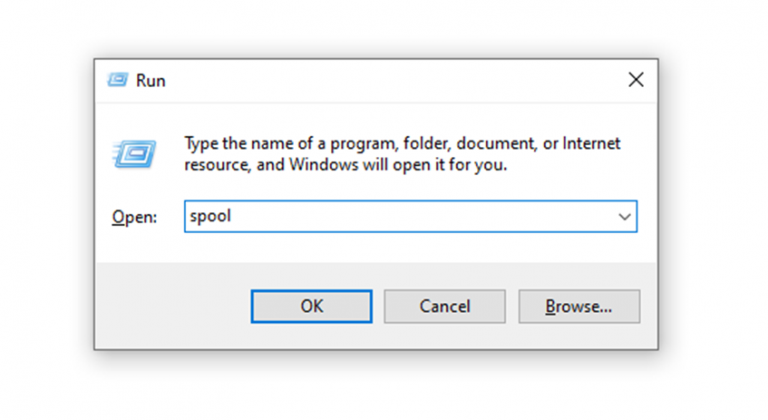Click the word "Internet" in the description
The width and height of the screenshot is (768, 420).
click(591, 144)
